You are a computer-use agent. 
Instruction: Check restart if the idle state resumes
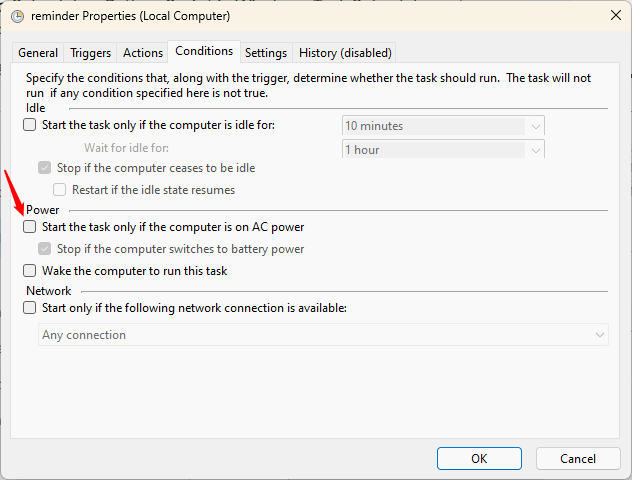point(60,189)
